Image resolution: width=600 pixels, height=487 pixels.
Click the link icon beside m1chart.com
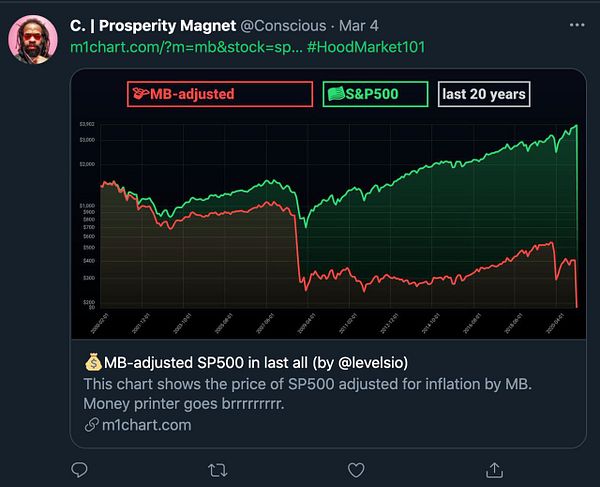(90, 425)
